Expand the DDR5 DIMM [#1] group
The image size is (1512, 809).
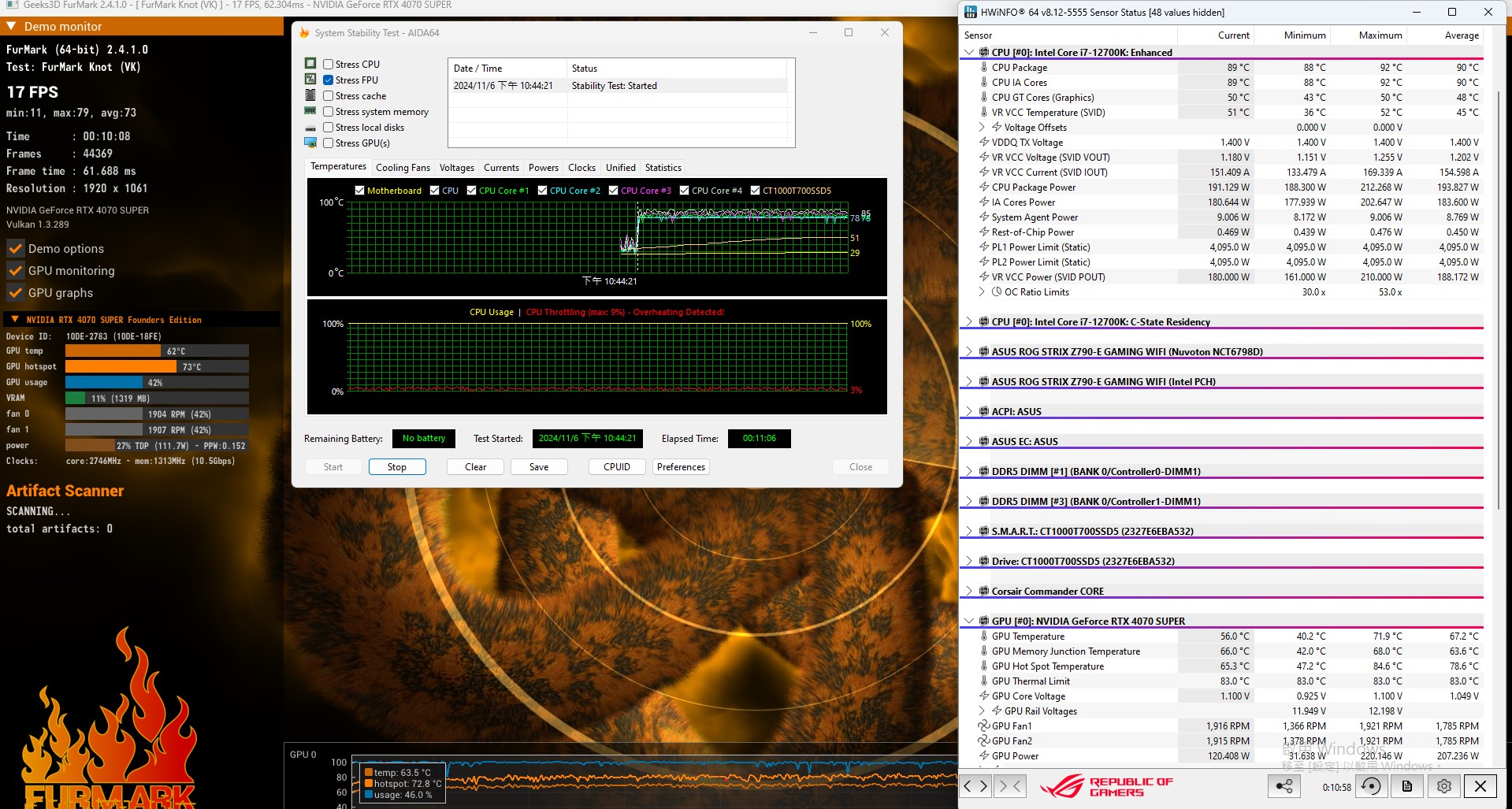(968, 471)
